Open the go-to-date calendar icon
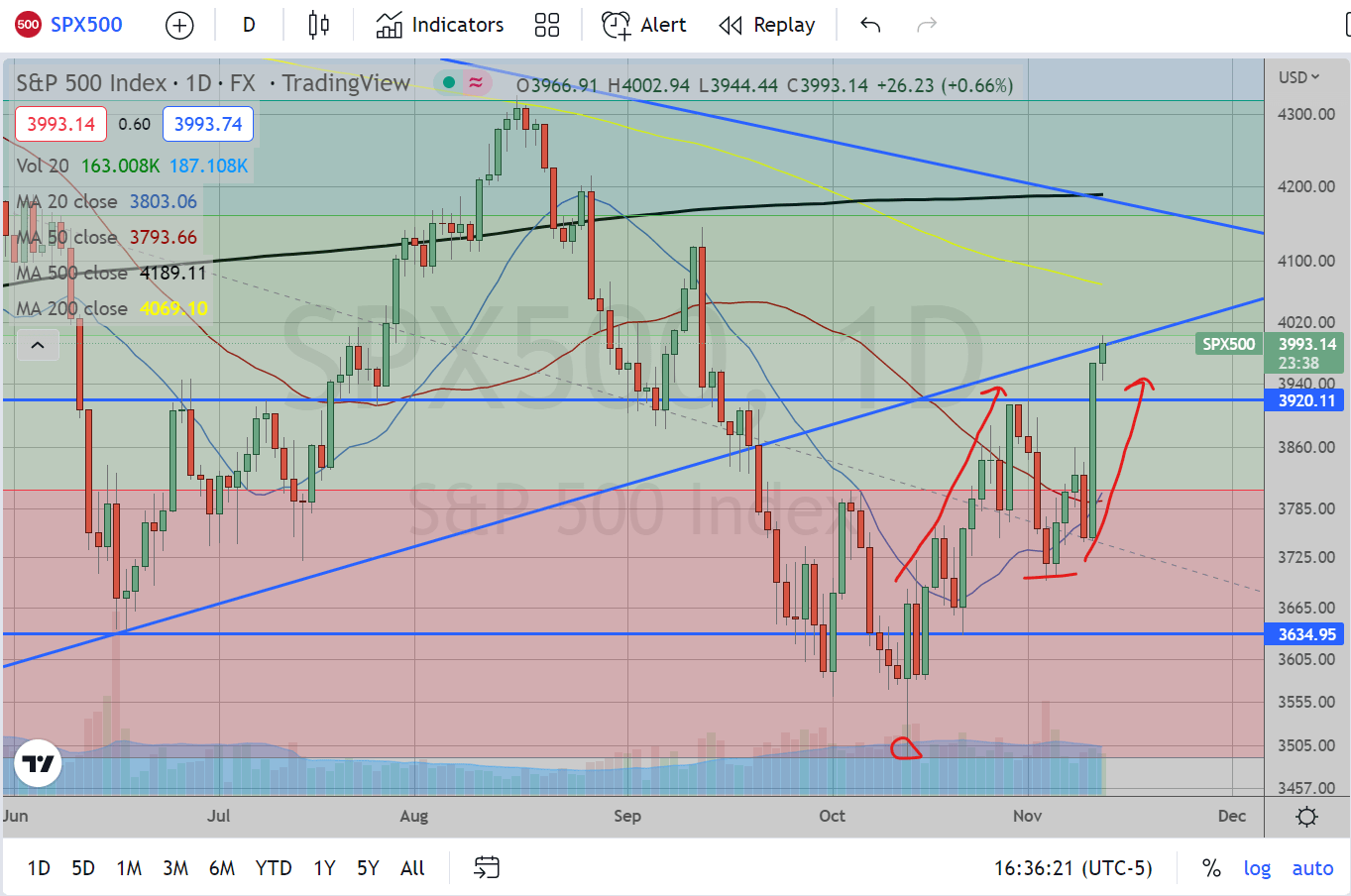The image size is (1351, 896). pos(486,868)
